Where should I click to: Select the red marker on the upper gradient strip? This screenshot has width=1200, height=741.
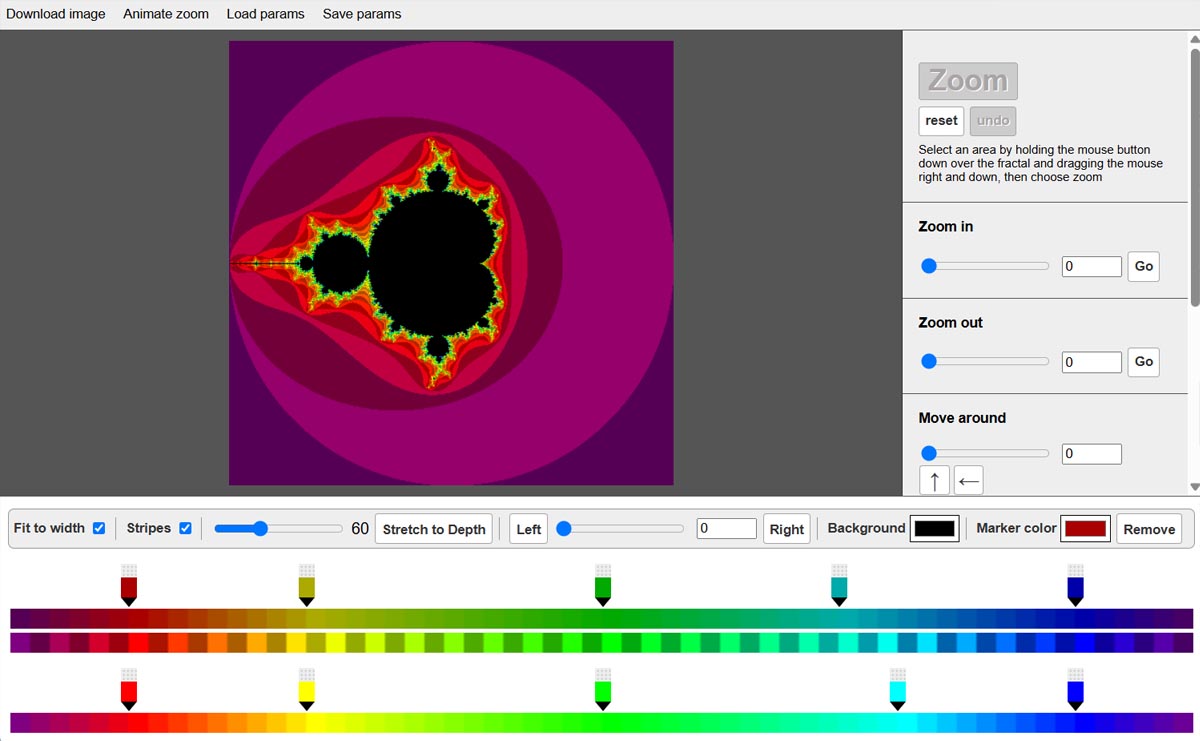click(x=128, y=582)
